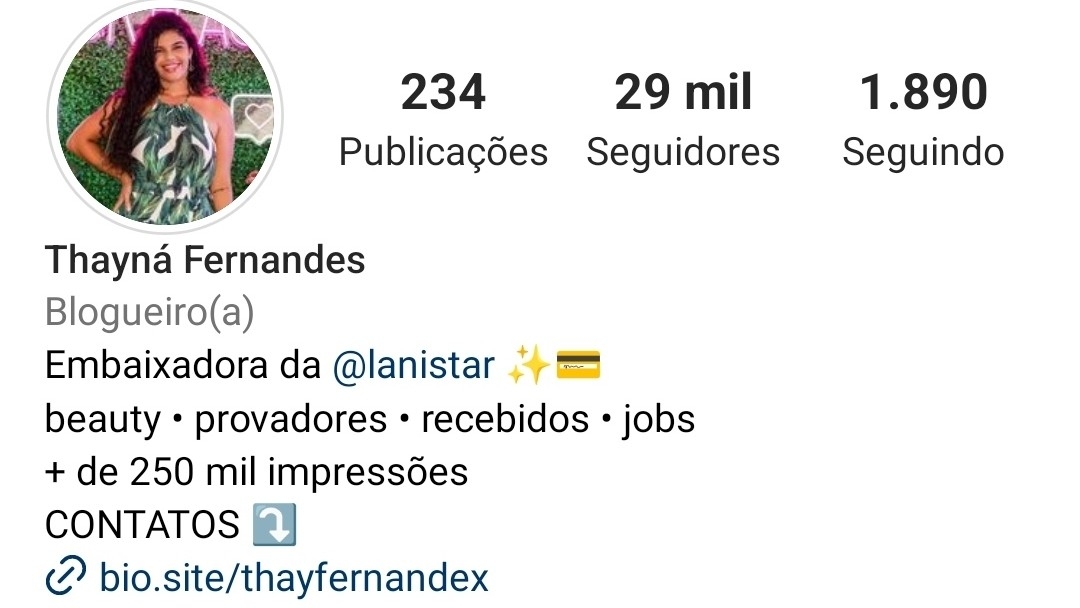Click the Thayná Fernandes display name
This screenshot has width=1080, height=608.
205,260
